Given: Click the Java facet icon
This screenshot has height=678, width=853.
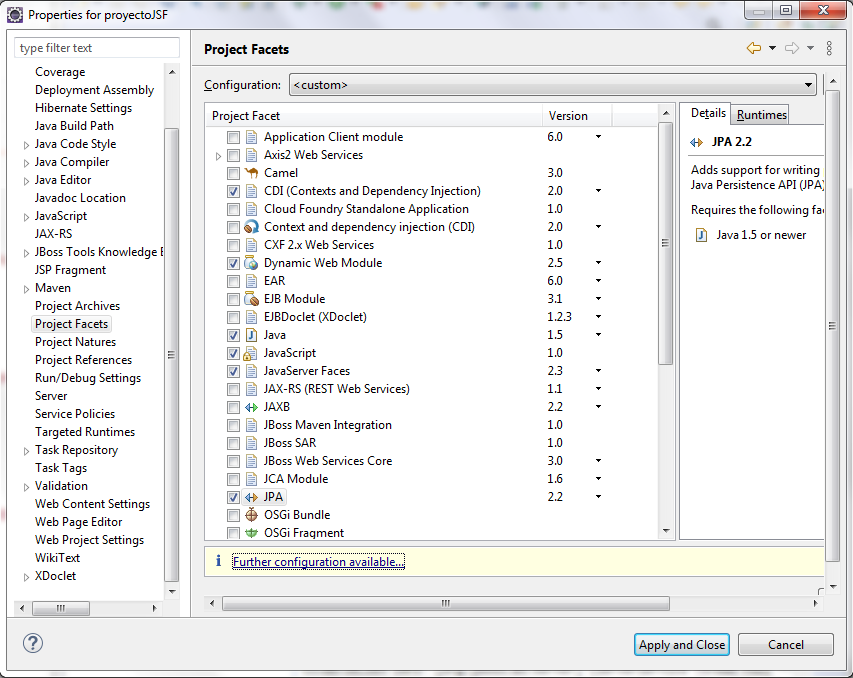Looking at the screenshot, I should (253, 335).
